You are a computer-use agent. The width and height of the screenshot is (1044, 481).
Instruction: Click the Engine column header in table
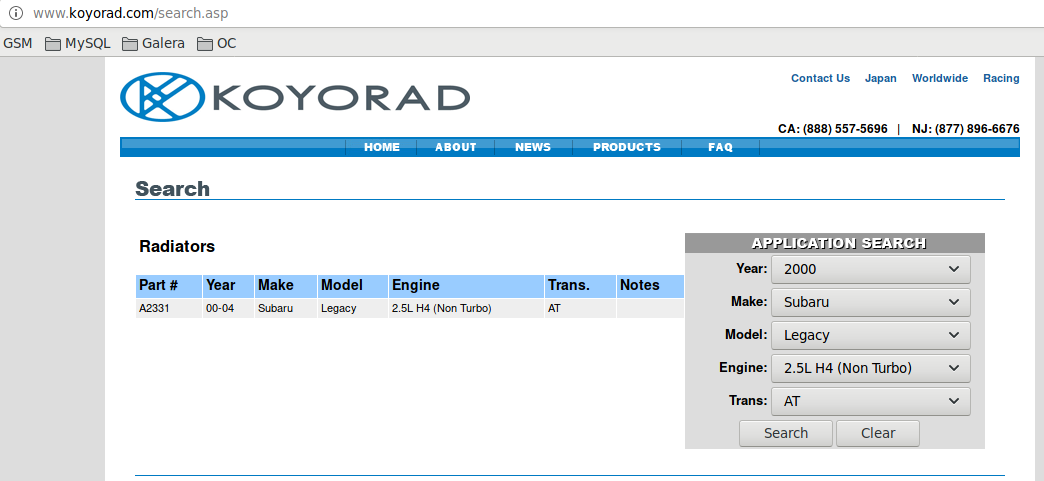[466, 286]
